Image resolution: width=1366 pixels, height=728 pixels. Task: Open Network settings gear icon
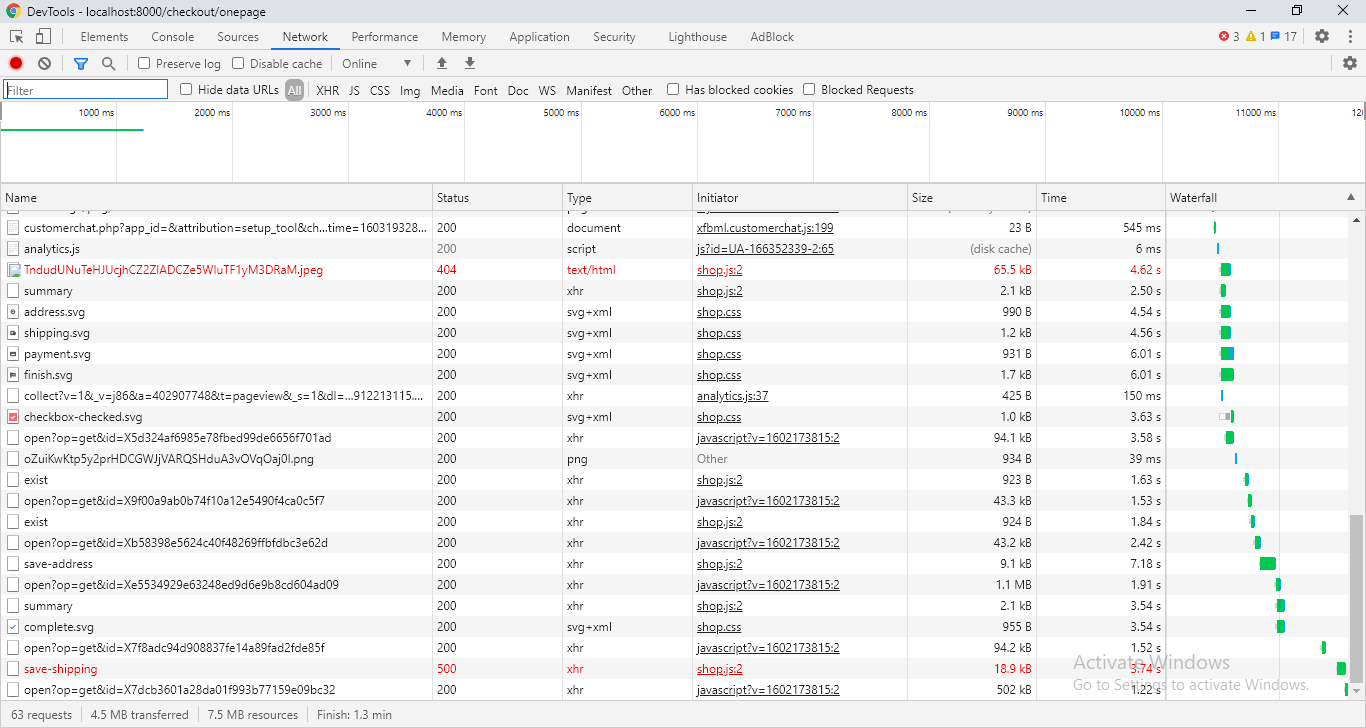click(x=1350, y=63)
